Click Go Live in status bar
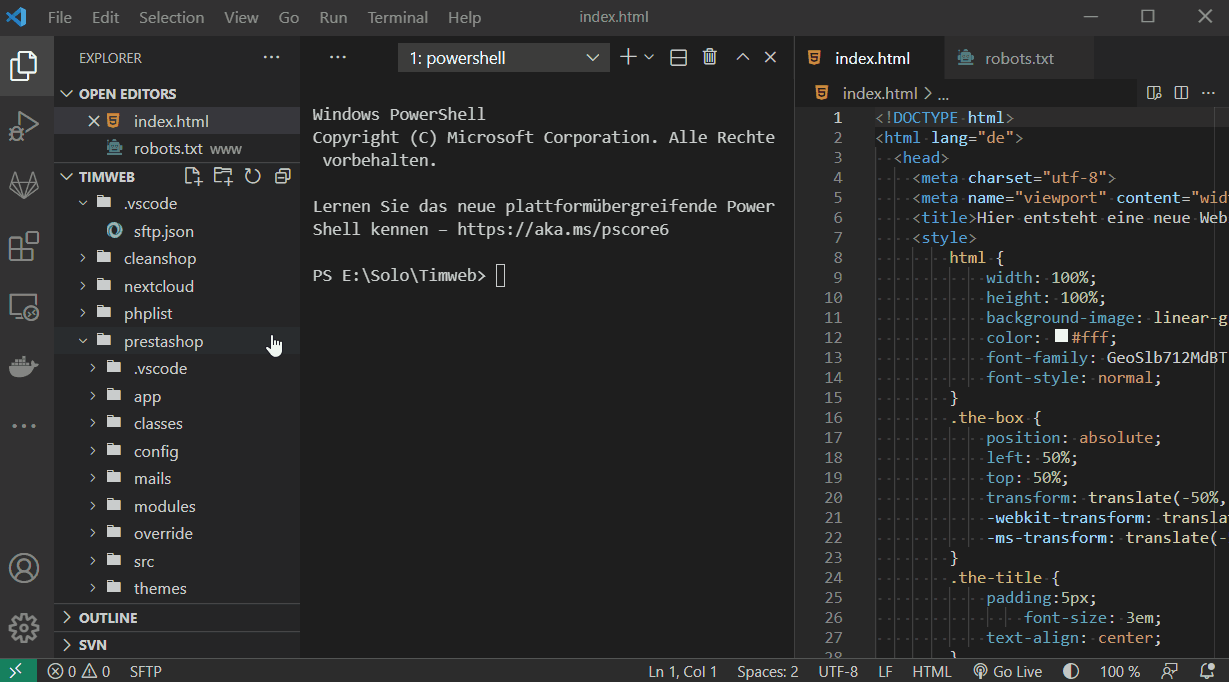 1008,671
